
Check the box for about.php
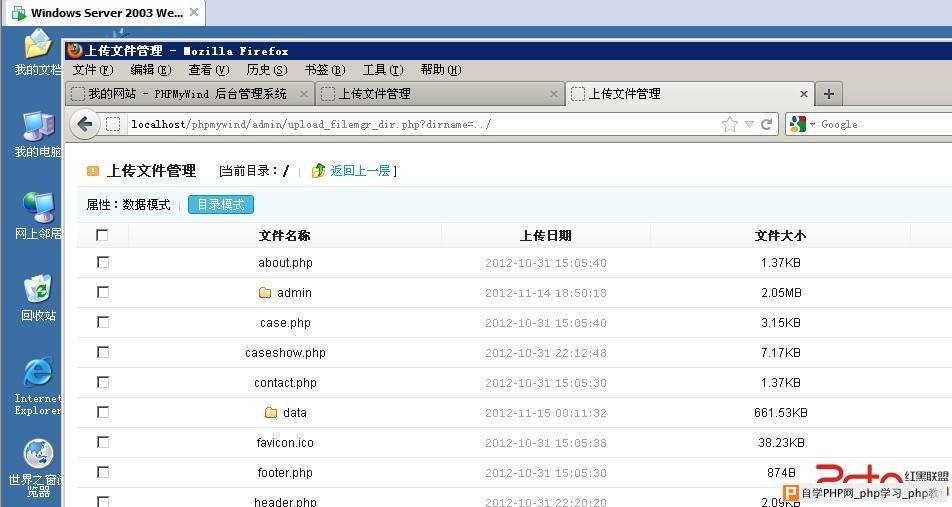click(x=103, y=262)
